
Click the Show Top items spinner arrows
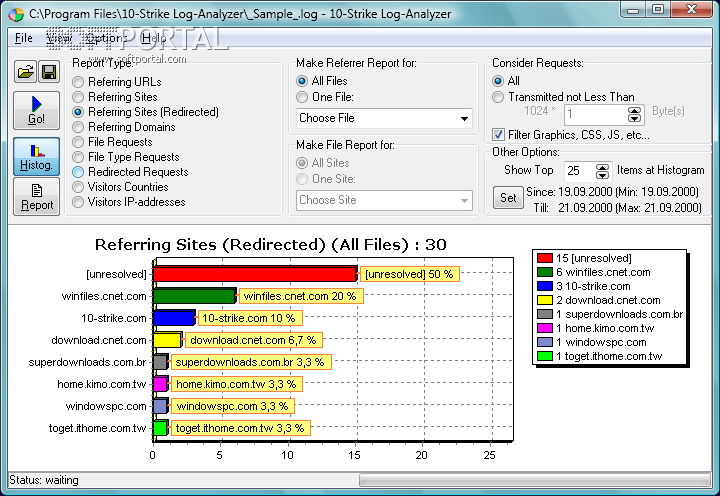(x=602, y=171)
